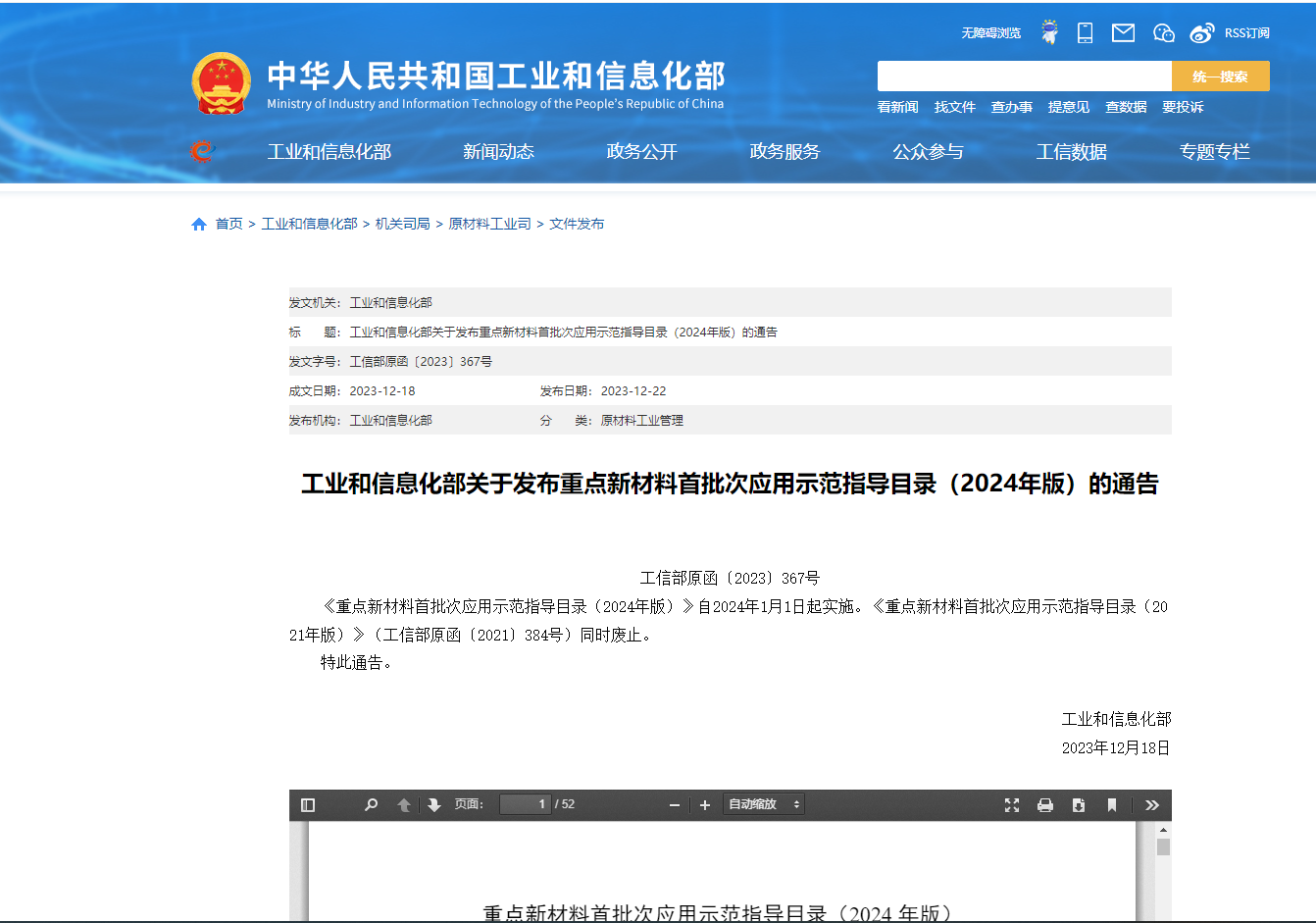The height and width of the screenshot is (923, 1316).
Task: Click the red swirl icon beside navigation
Action: tap(201, 151)
